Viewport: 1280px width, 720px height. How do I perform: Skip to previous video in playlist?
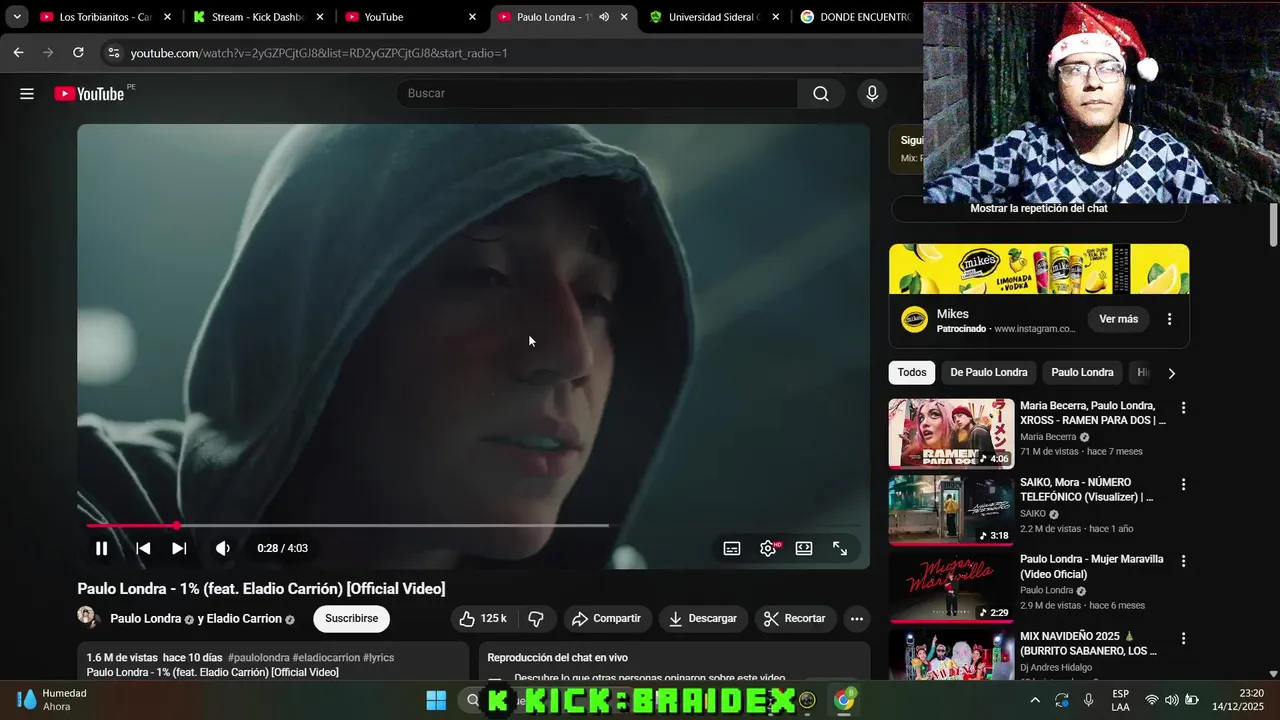point(143,548)
